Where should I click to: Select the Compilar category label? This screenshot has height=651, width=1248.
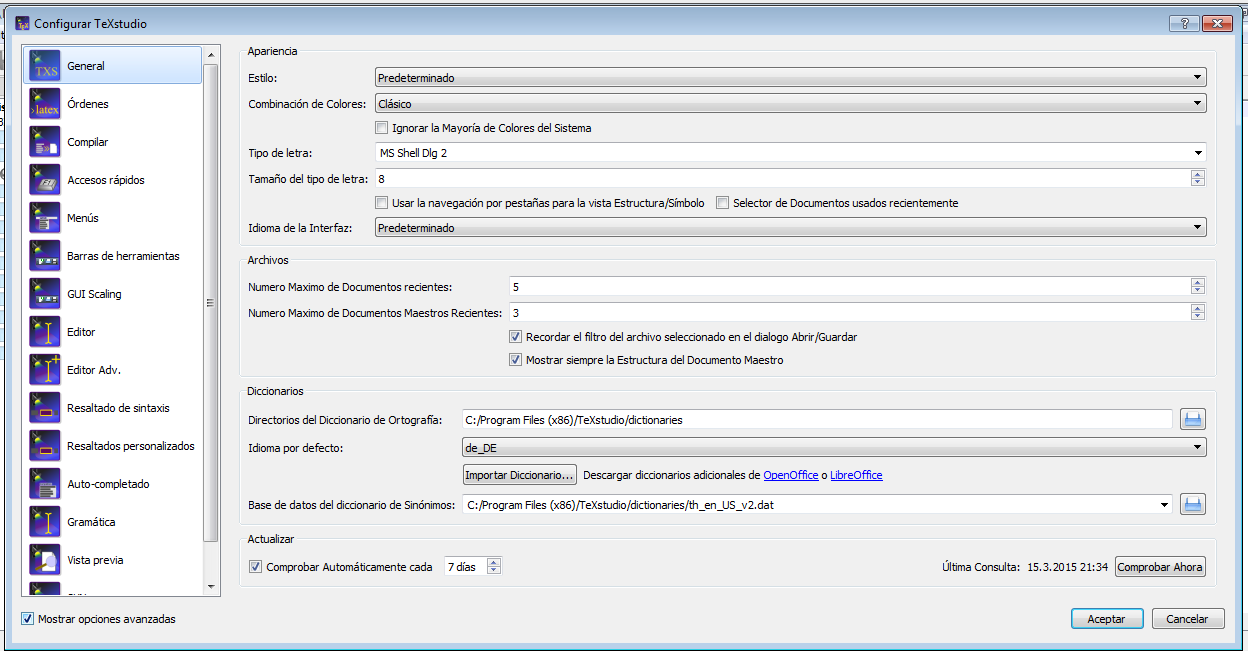[x=88, y=142]
